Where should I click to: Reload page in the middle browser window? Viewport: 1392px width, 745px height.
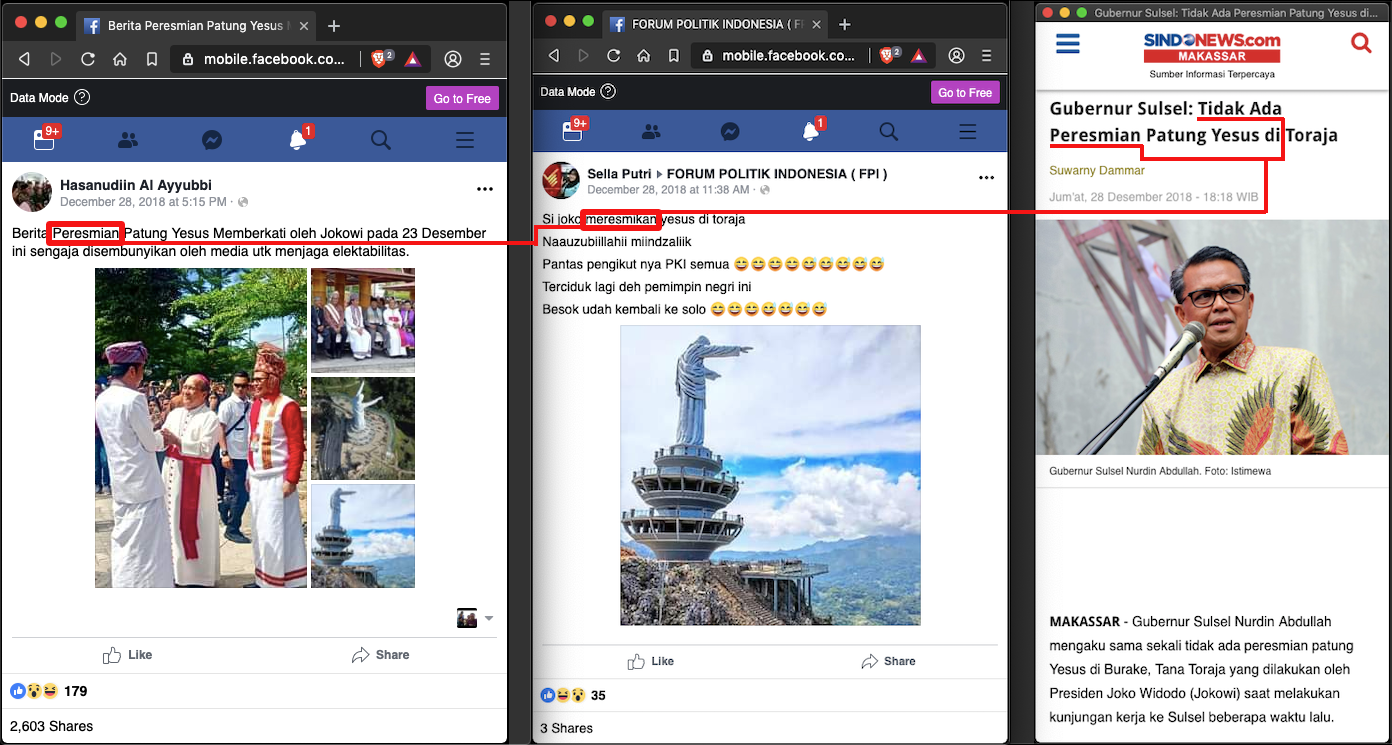coord(614,55)
